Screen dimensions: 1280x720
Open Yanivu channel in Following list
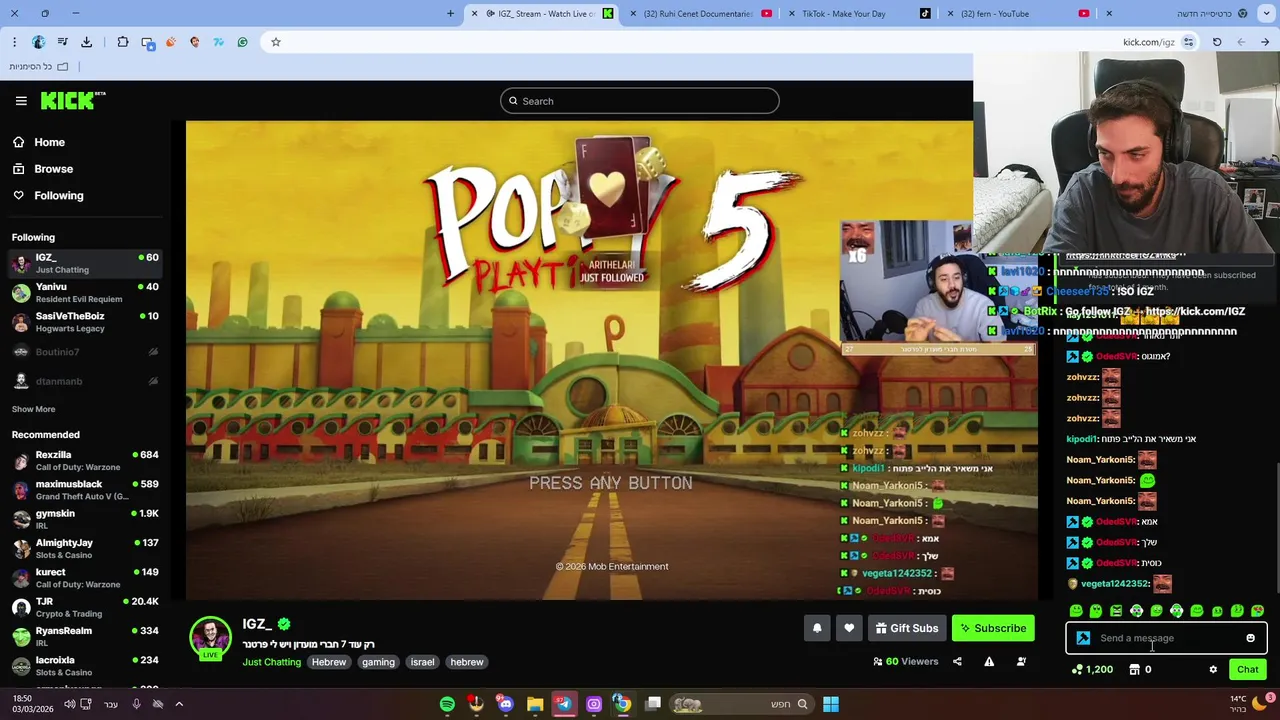tap(85, 293)
